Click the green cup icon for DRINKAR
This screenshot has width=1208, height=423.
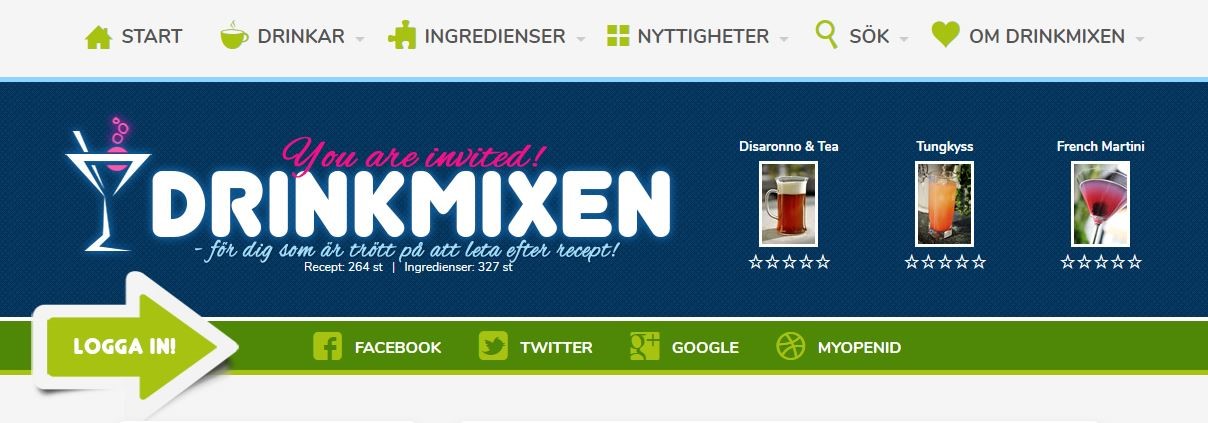234,36
